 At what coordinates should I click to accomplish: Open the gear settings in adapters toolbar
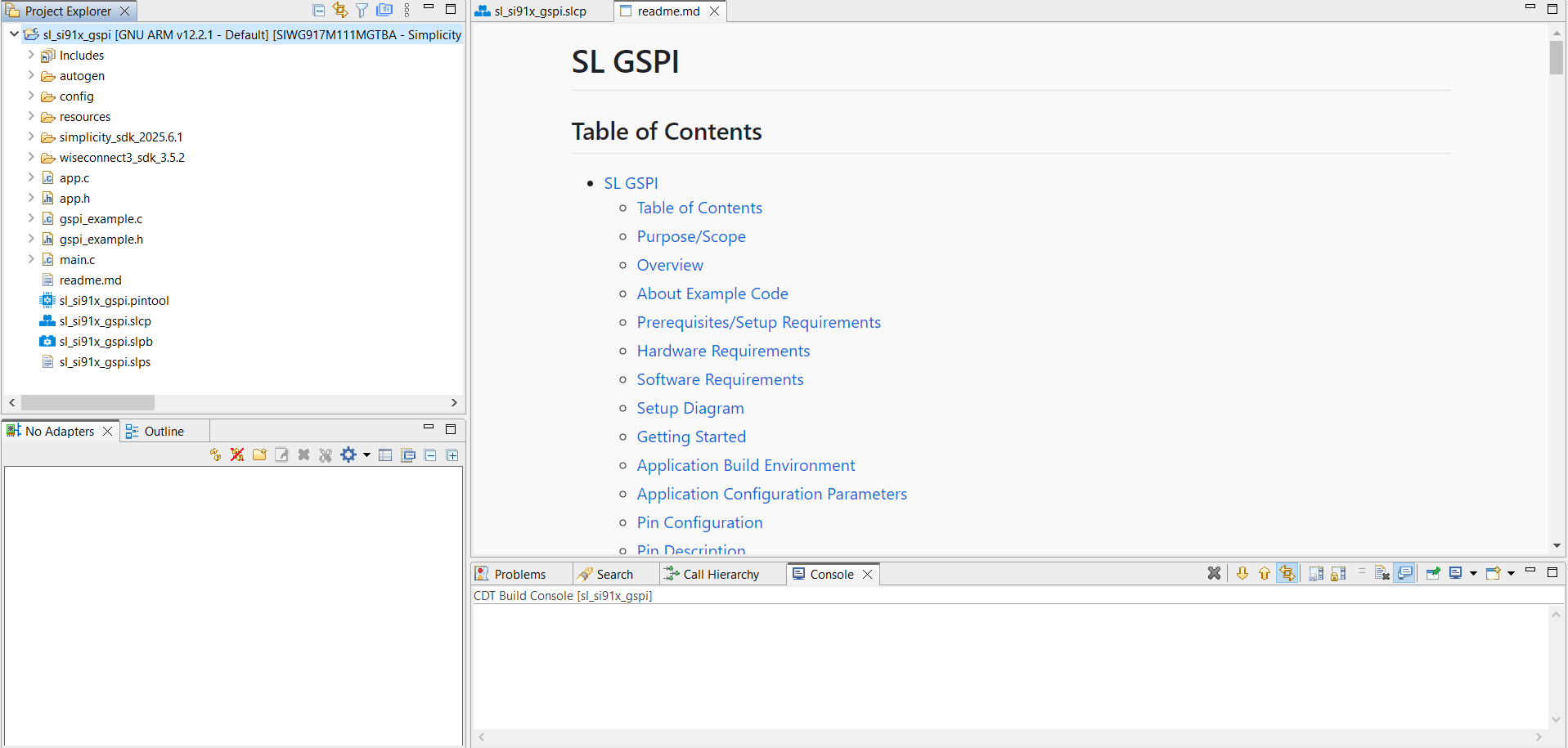click(350, 455)
